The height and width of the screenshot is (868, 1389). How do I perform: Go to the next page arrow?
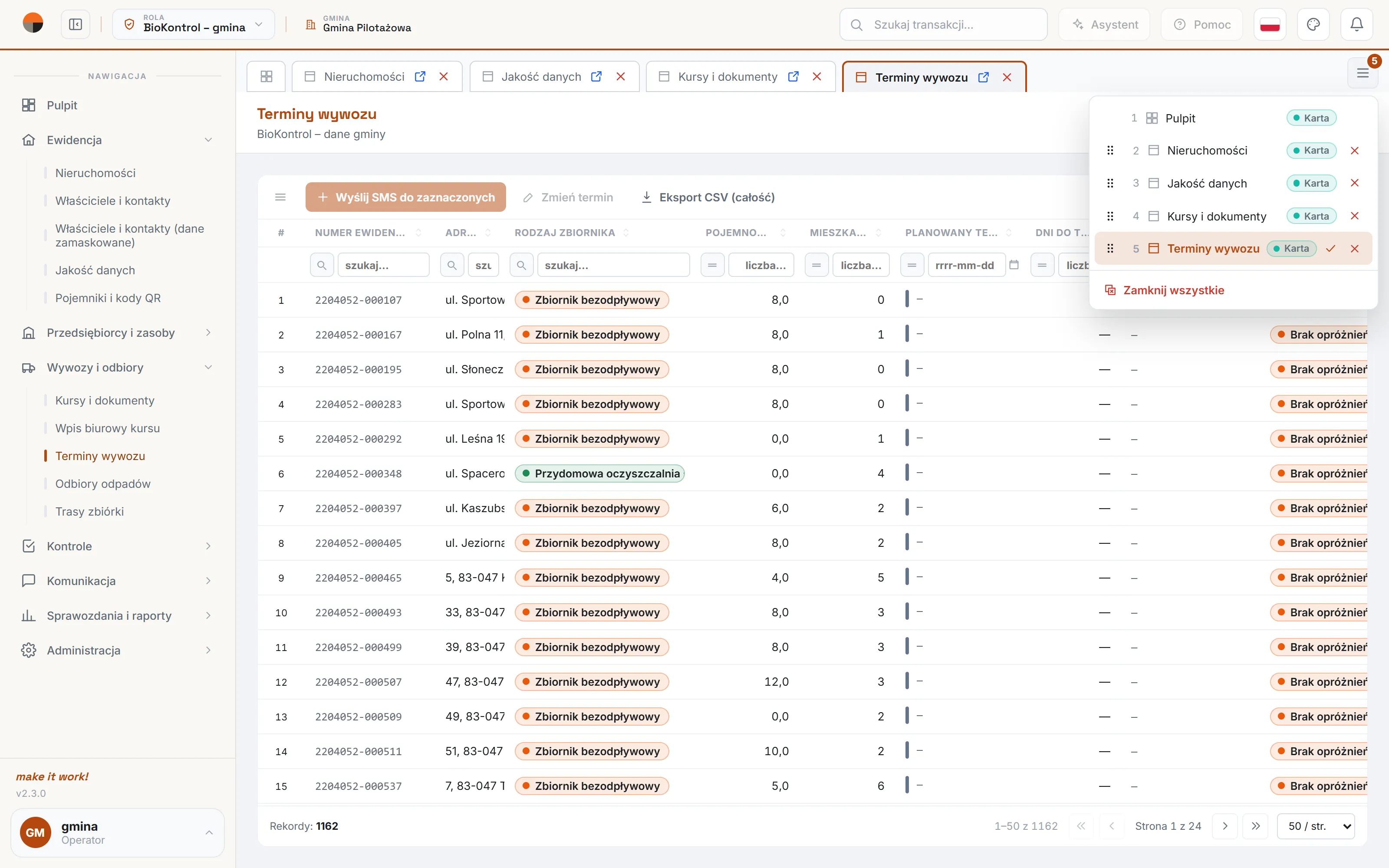pyautogui.click(x=1225, y=826)
